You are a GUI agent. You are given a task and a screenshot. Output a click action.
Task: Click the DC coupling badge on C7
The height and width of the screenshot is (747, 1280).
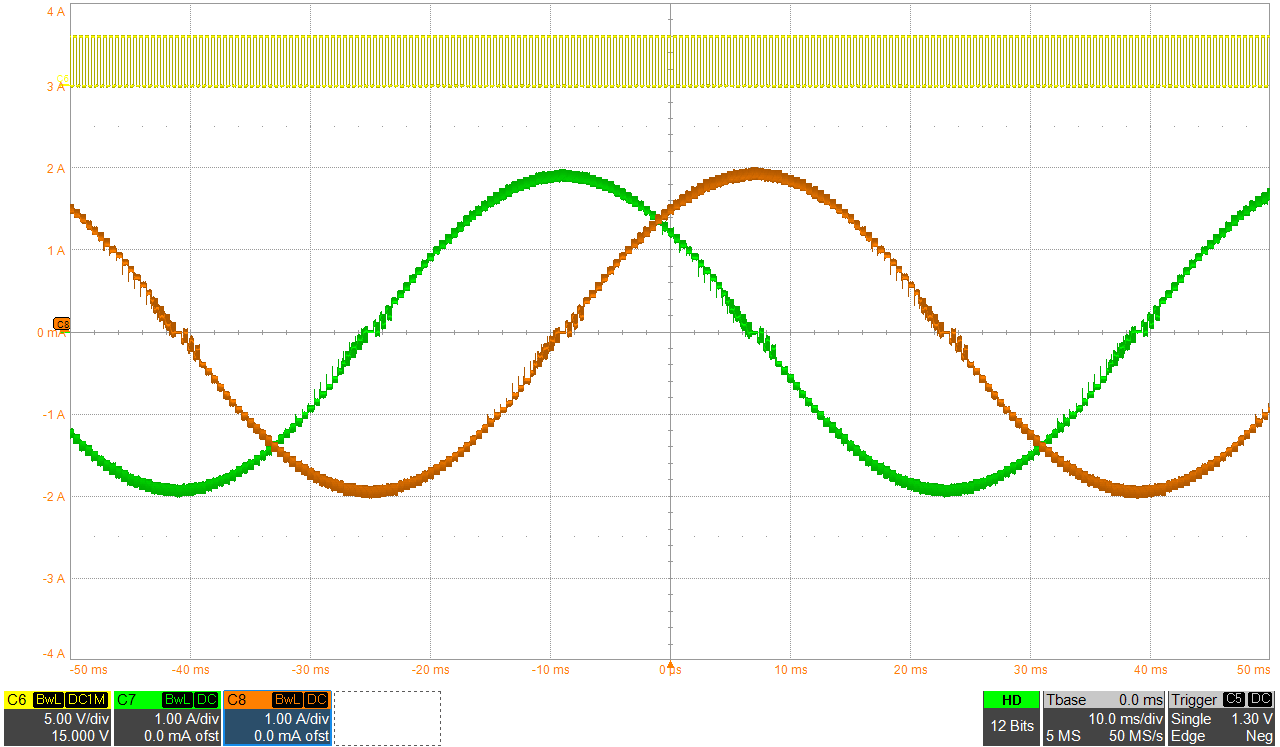click(206, 700)
